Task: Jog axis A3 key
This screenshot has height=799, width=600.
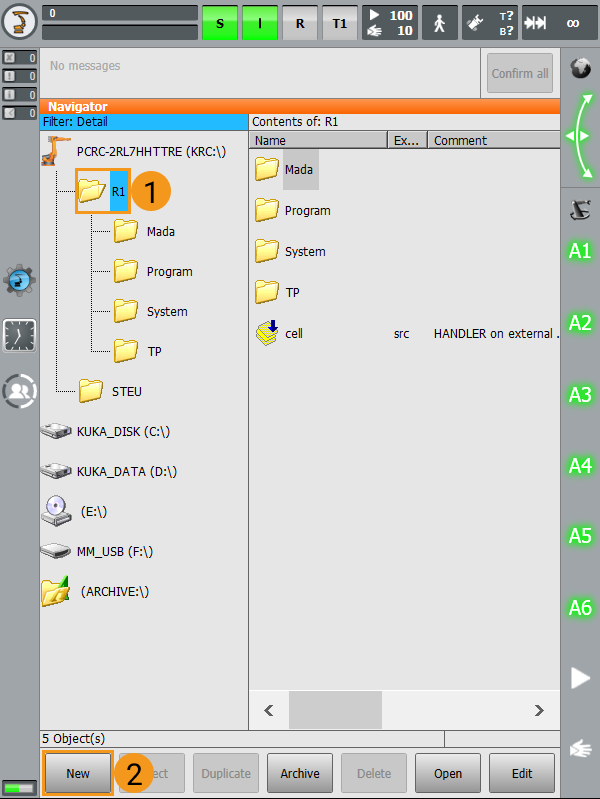Action: (580, 394)
